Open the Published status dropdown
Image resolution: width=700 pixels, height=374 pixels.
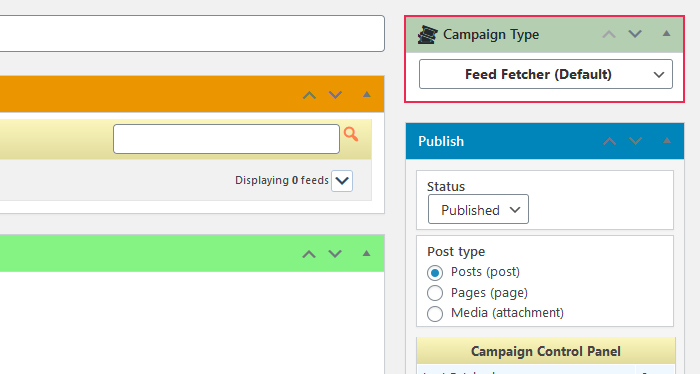478,209
